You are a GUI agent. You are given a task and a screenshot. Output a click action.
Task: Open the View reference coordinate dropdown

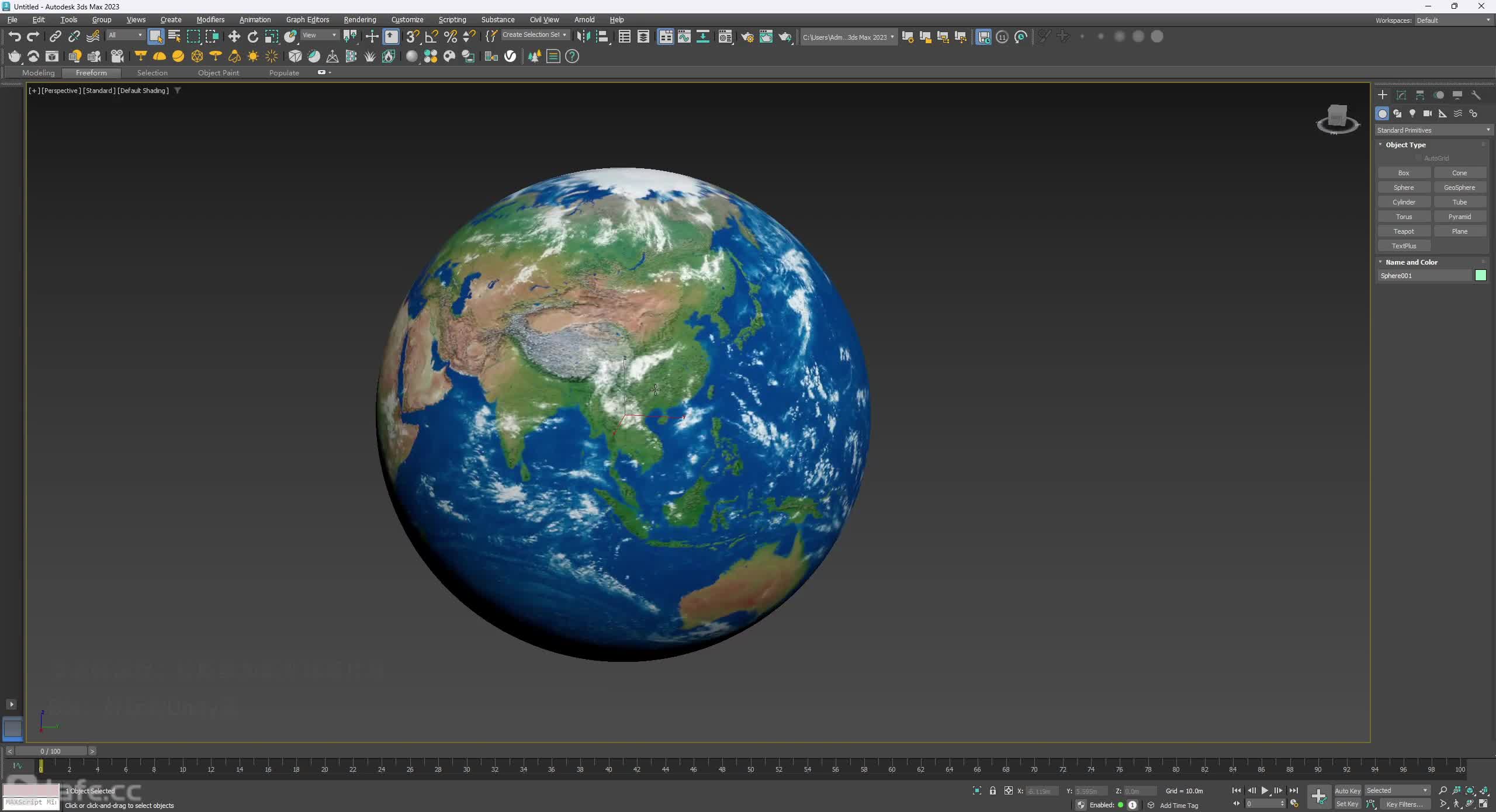click(319, 35)
